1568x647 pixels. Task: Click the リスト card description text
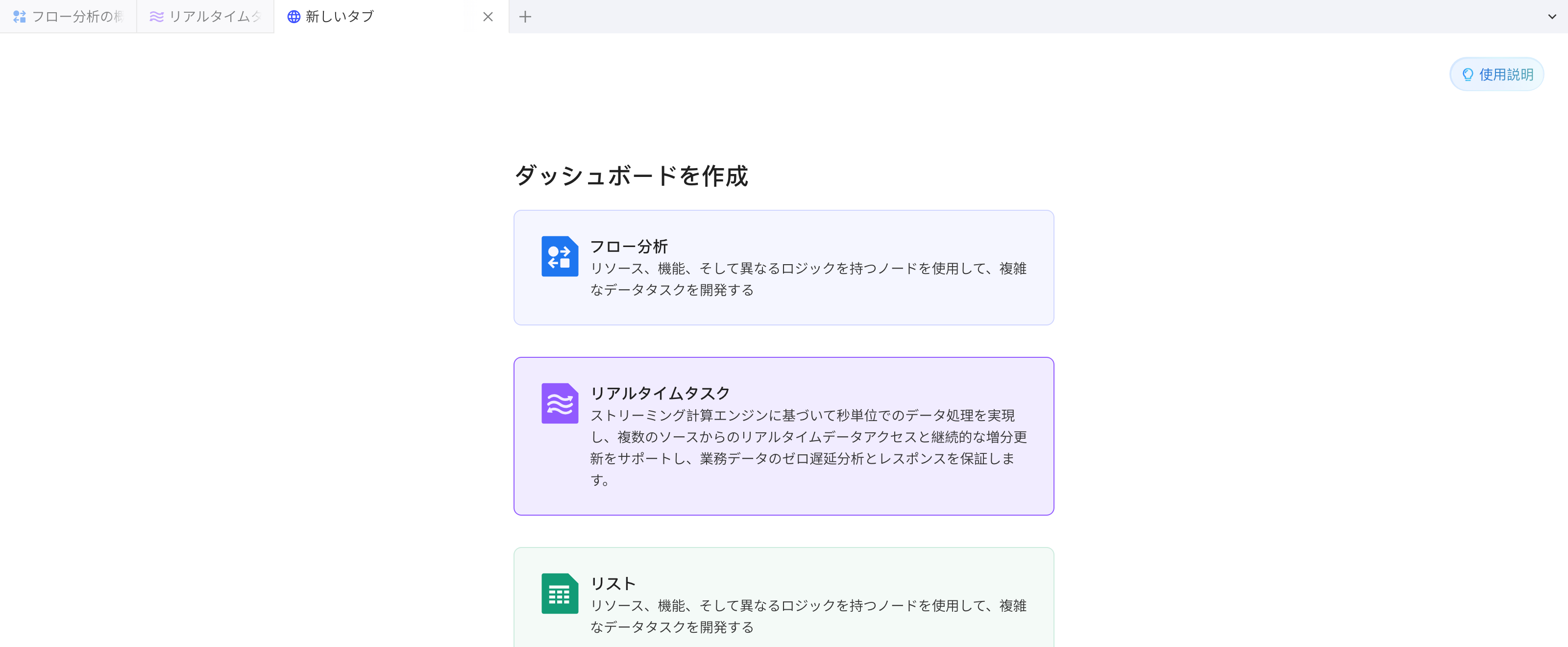[808, 616]
